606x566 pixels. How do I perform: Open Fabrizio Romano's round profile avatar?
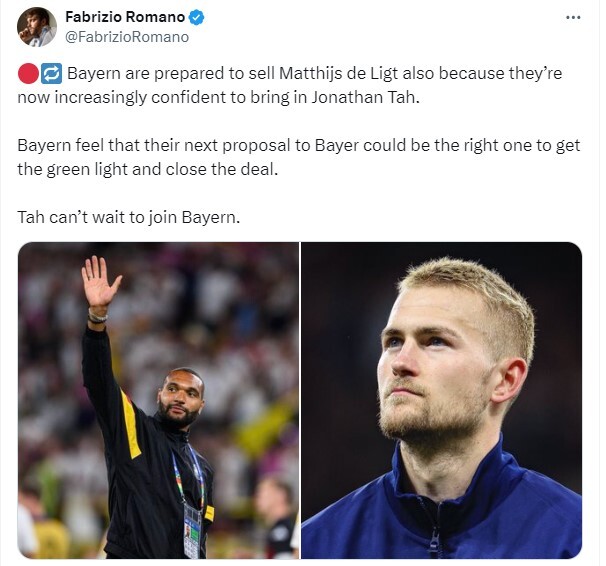pos(37,27)
